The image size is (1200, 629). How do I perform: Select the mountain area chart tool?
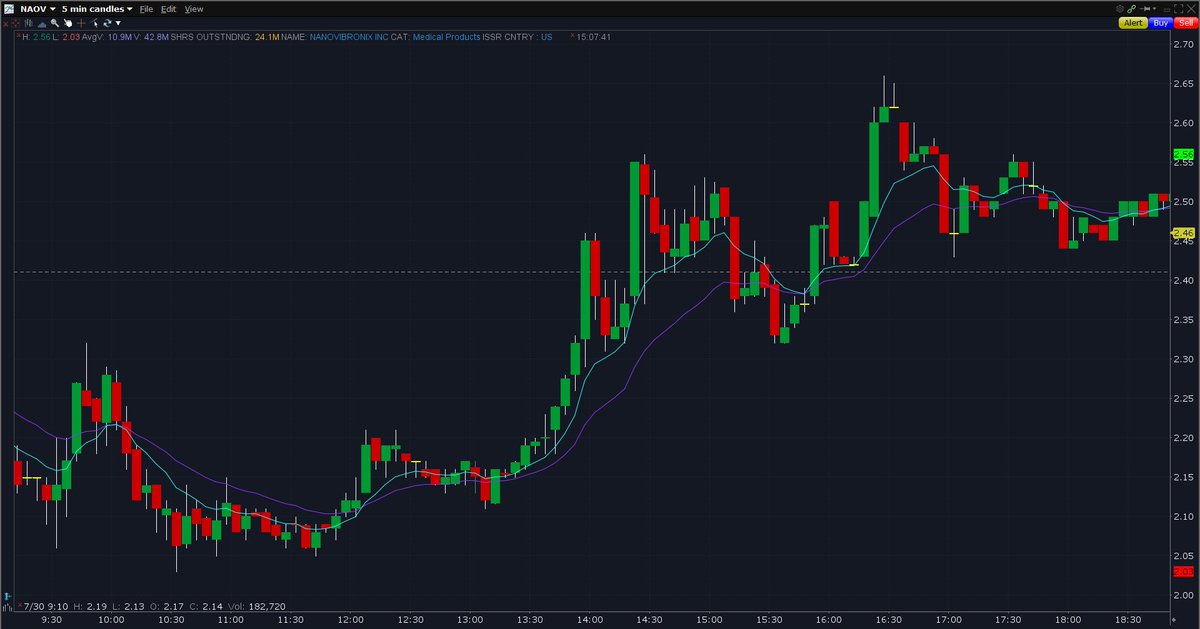click(x=42, y=24)
